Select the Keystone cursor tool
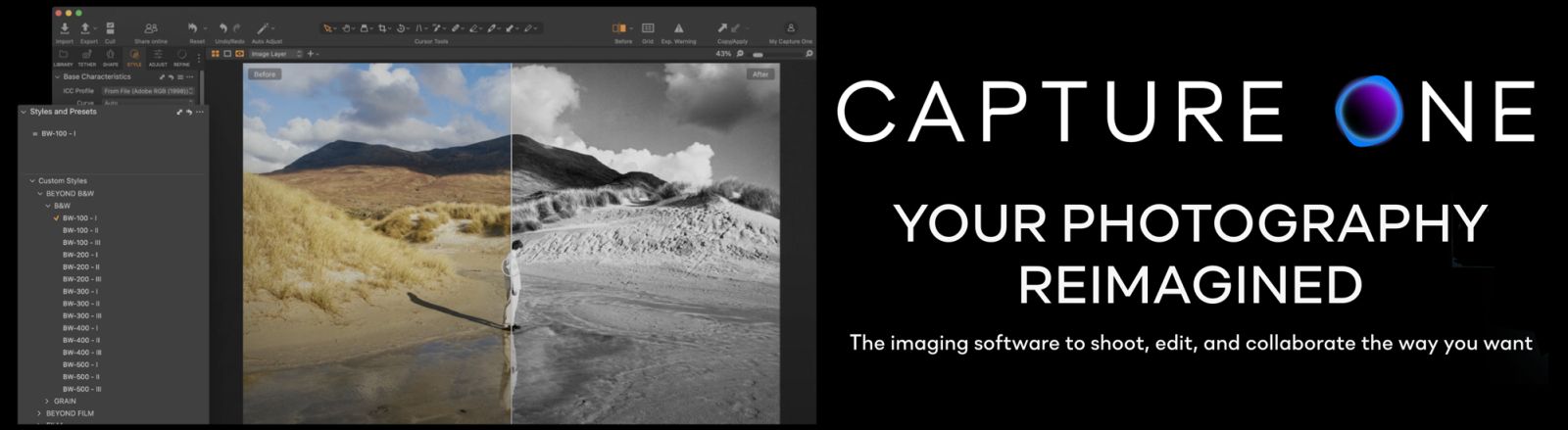1568x430 pixels. [420, 28]
